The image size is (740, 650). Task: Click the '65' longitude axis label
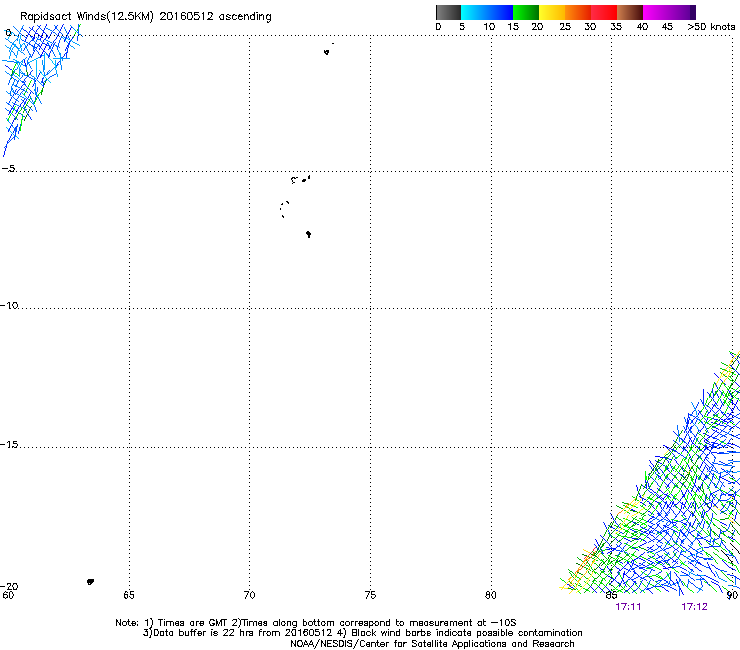(x=129, y=595)
